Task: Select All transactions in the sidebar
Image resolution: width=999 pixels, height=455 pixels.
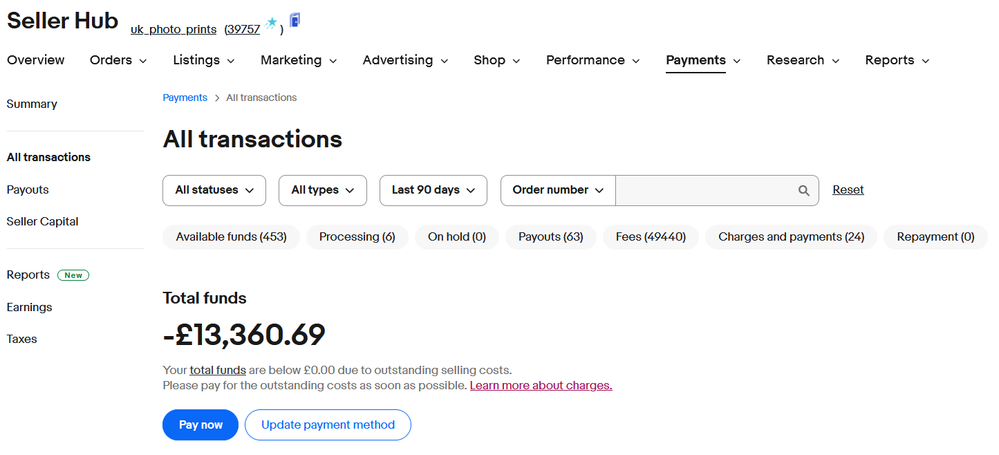Action: coord(48,157)
